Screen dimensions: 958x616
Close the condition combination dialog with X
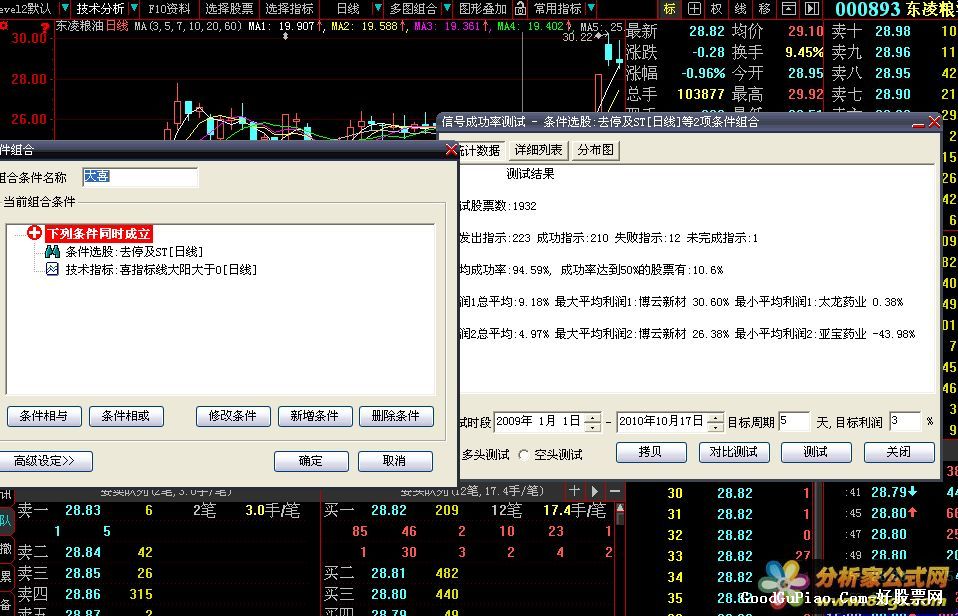click(x=452, y=150)
